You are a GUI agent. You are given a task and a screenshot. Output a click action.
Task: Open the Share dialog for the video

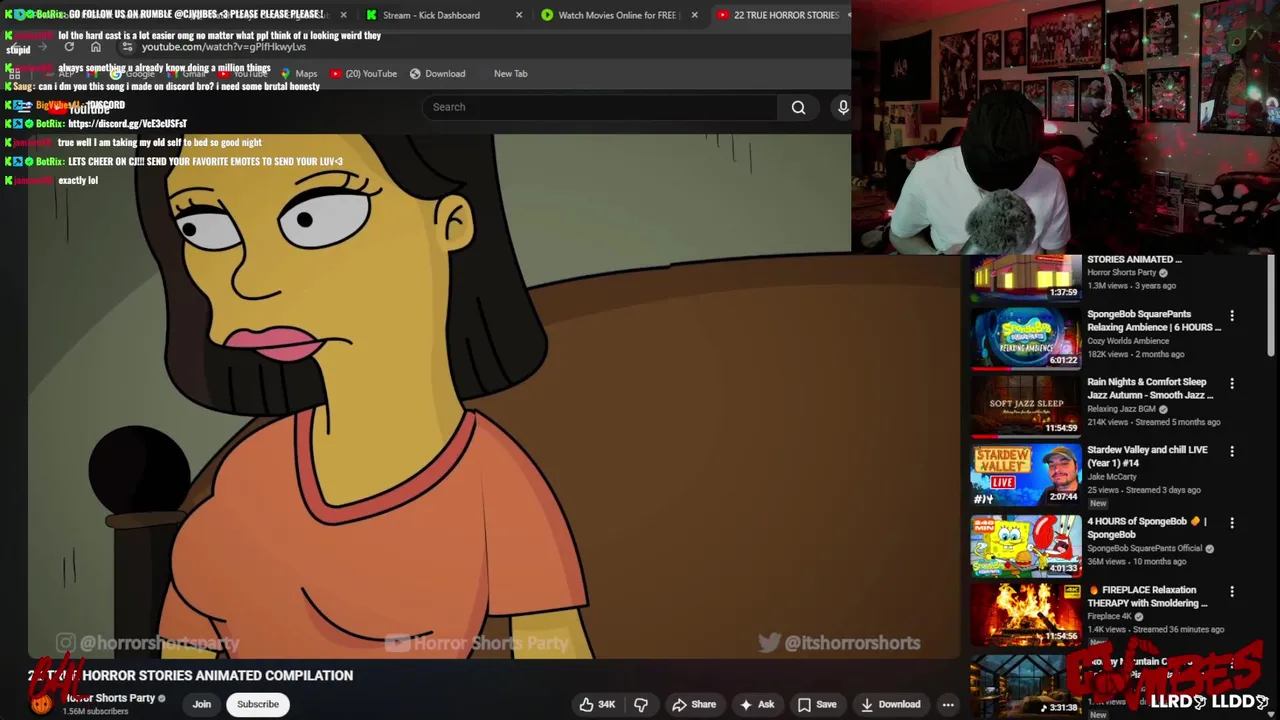[694, 704]
